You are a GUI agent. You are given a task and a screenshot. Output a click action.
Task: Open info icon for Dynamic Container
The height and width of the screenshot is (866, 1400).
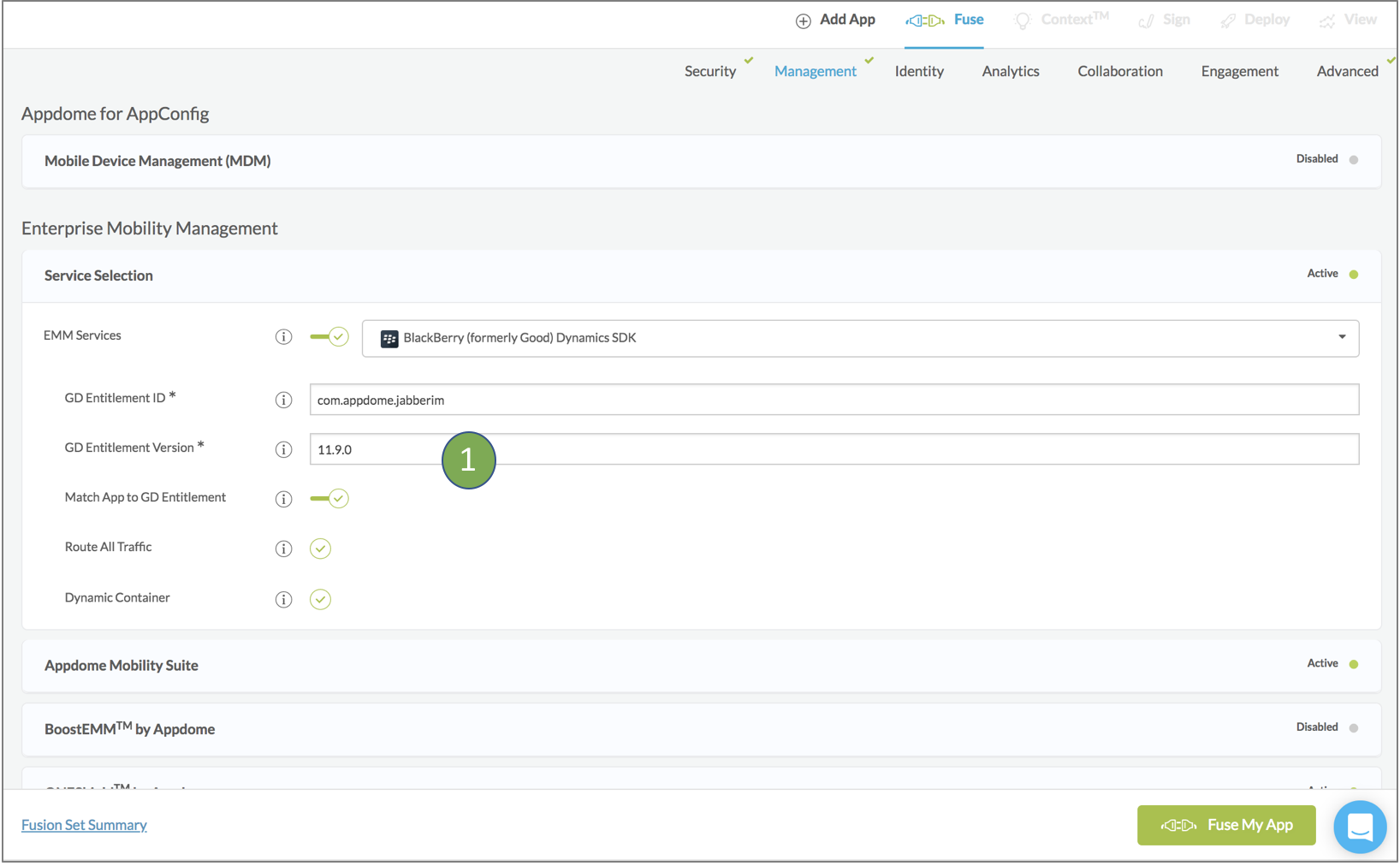(x=283, y=599)
